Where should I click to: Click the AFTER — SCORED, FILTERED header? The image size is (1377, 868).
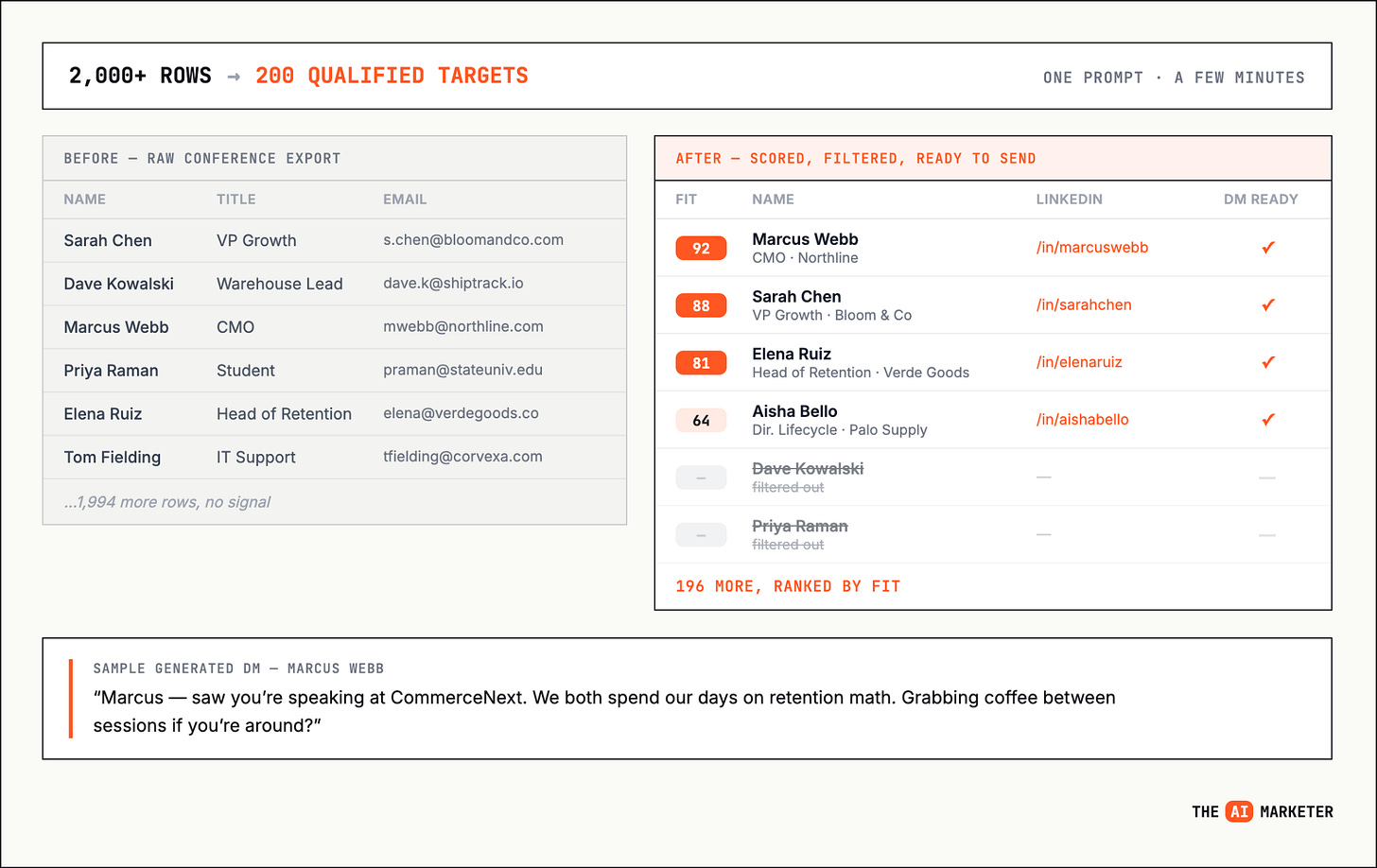click(856, 159)
